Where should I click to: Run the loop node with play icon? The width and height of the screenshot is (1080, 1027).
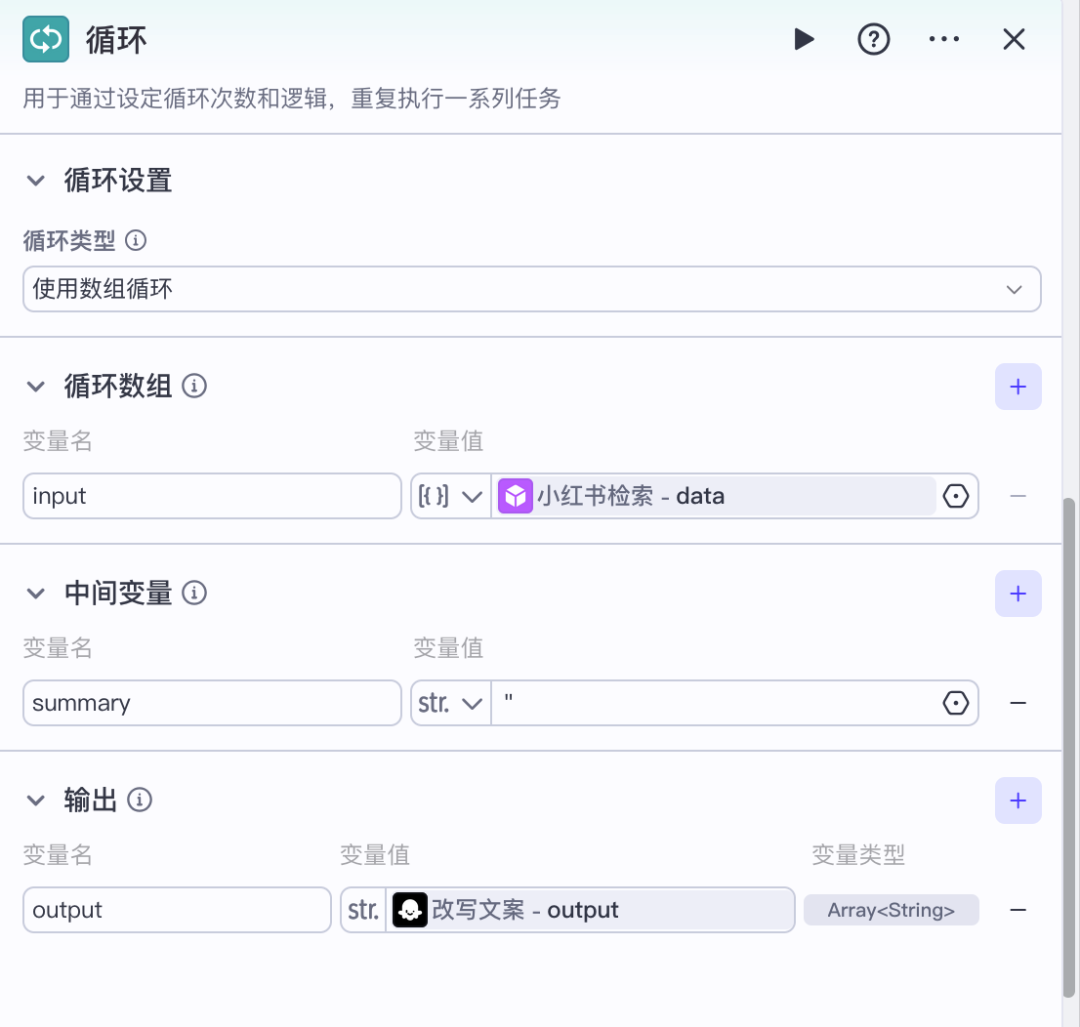click(804, 39)
